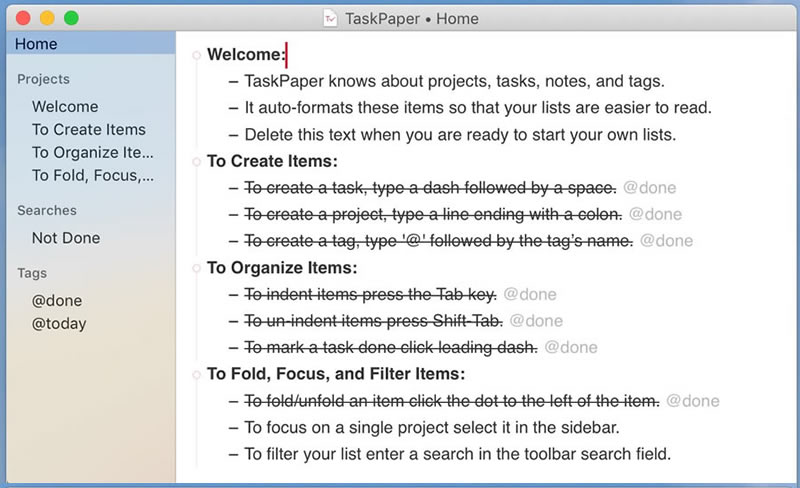Image resolution: width=800 pixels, height=488 pixels.
Task: Click the To Create Items: heading
Action: pos(272,161)
